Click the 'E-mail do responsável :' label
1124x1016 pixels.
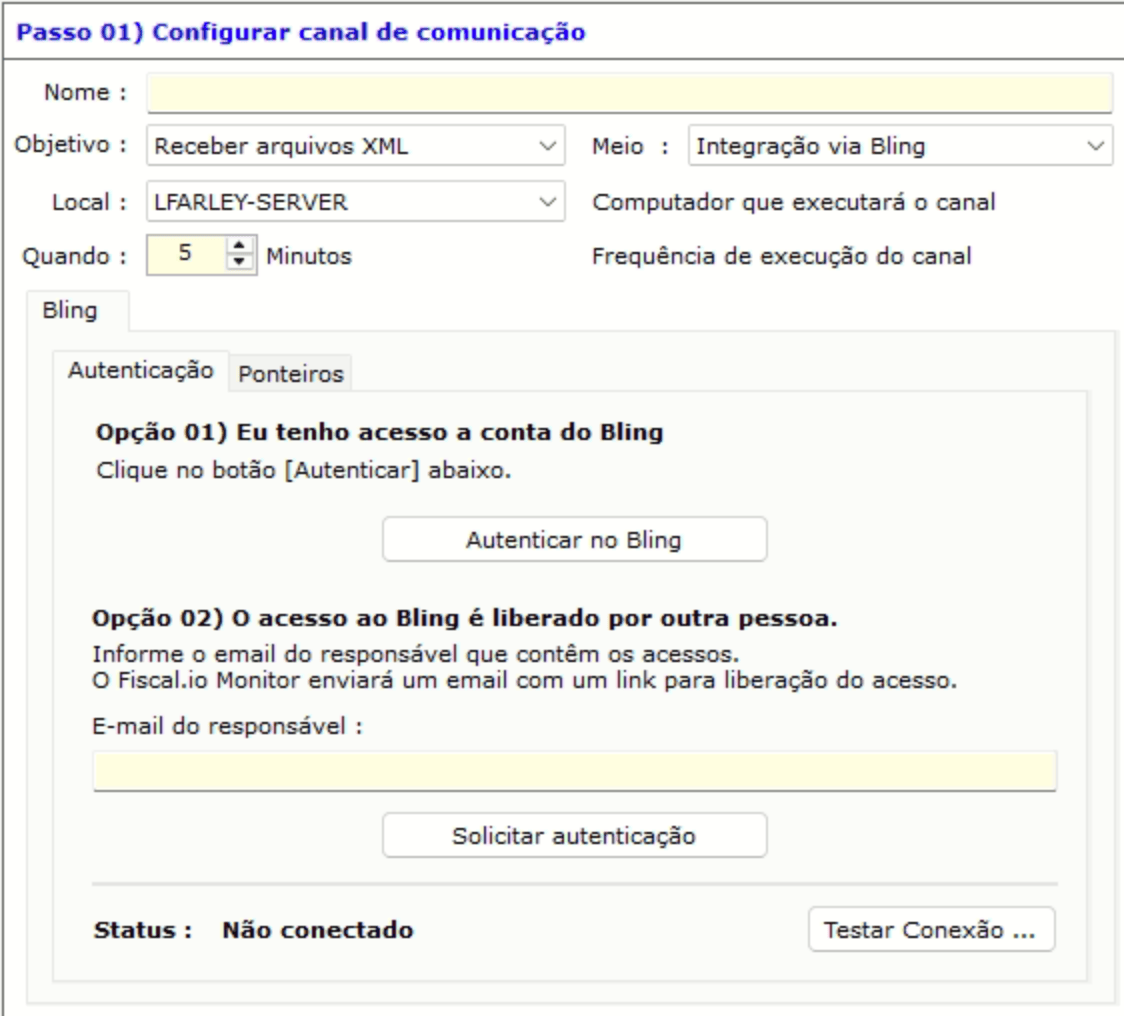click(x=228, y=726)
